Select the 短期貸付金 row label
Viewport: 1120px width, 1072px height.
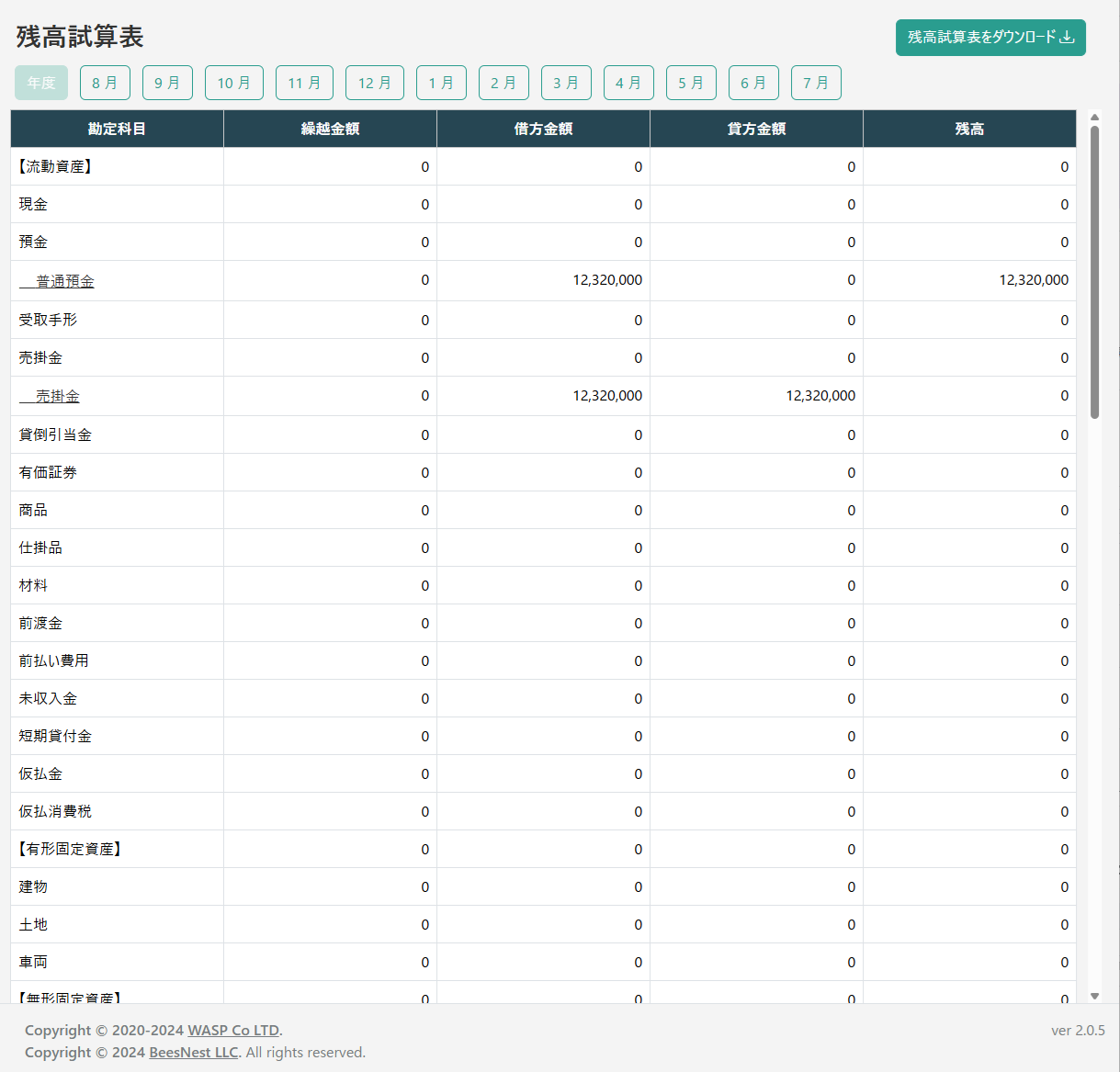click(x=55, y=736)
